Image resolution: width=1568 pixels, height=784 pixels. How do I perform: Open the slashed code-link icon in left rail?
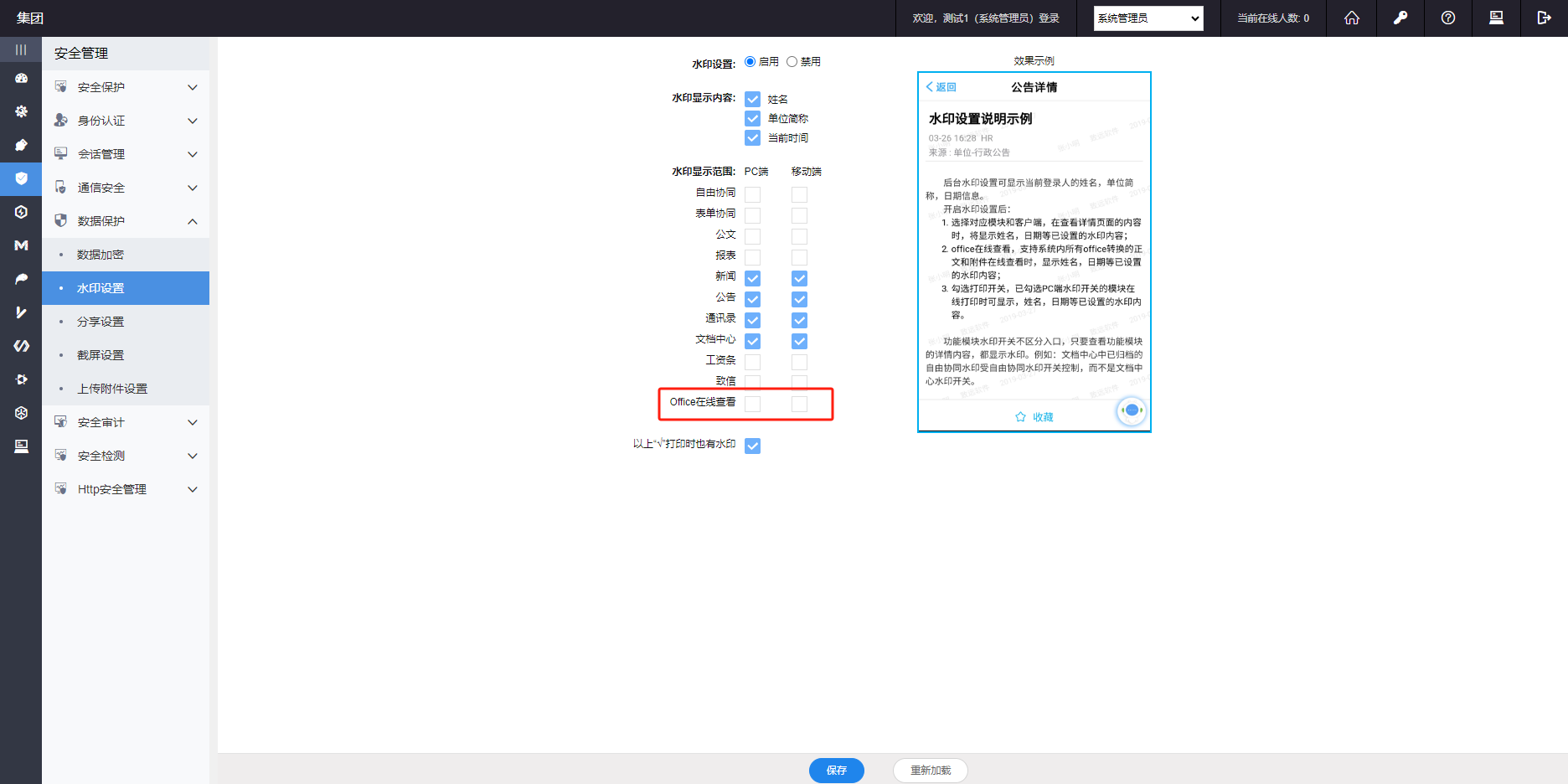(x=21, y=346)
